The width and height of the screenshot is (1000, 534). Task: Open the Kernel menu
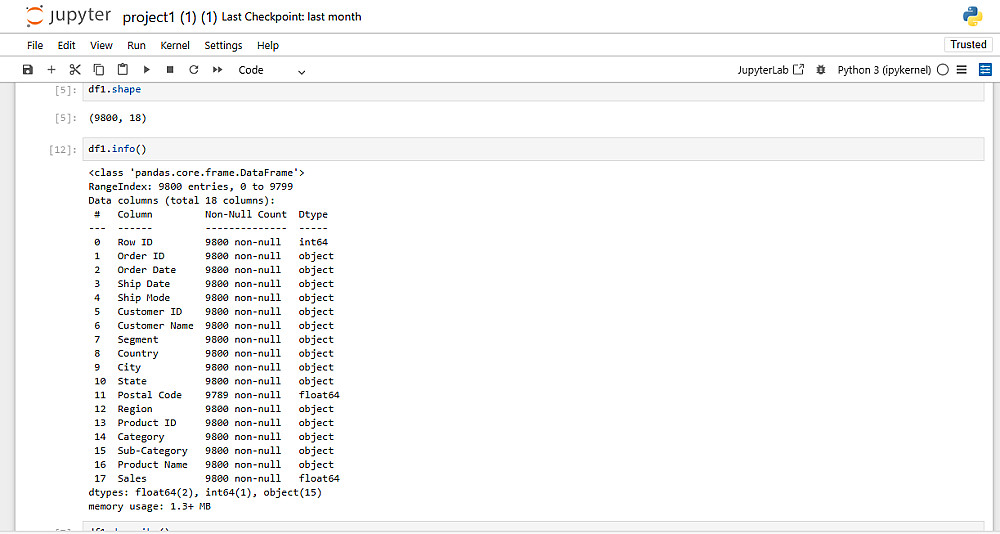coord(175,45)
